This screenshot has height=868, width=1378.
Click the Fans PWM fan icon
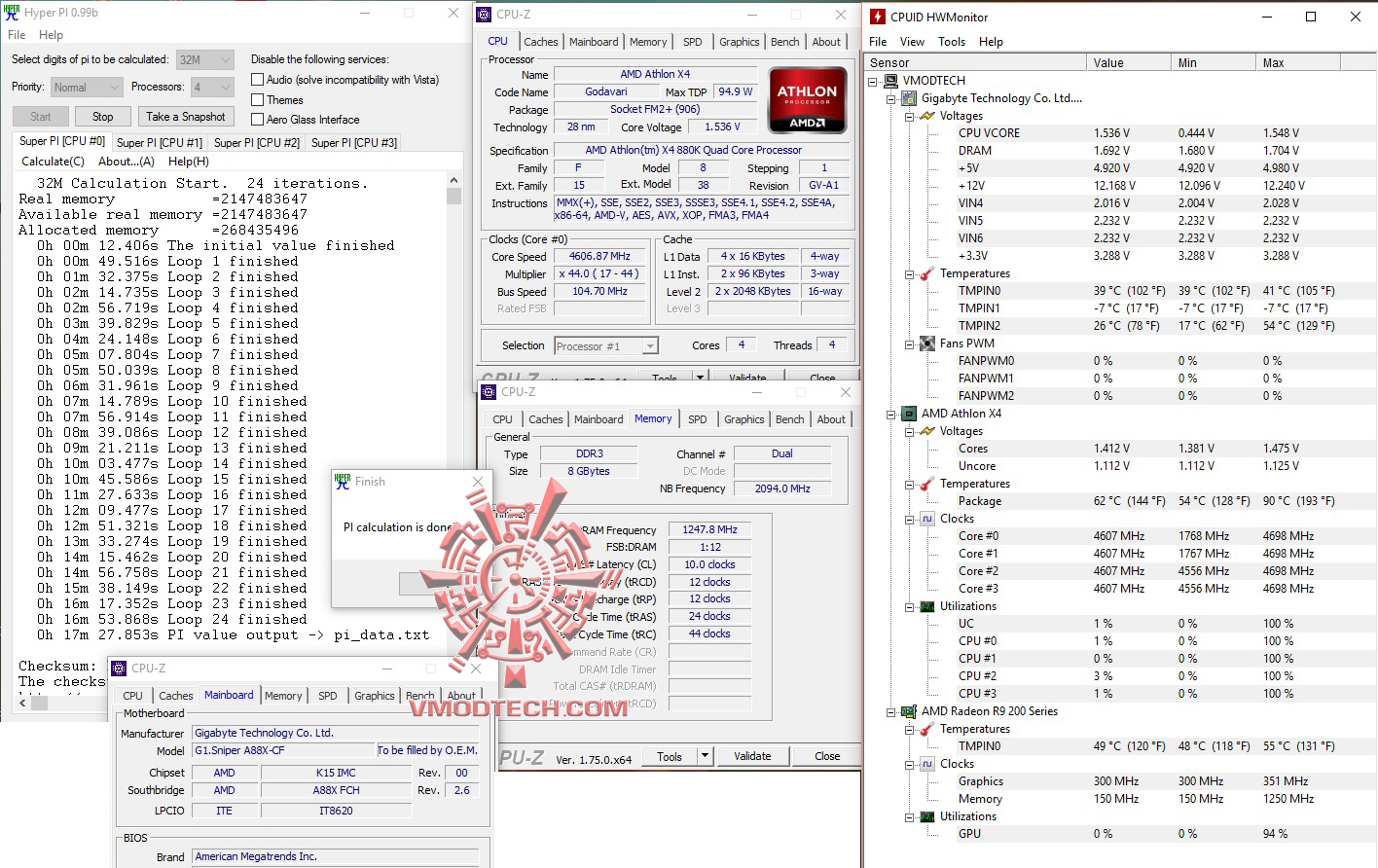tap(927, 344)
